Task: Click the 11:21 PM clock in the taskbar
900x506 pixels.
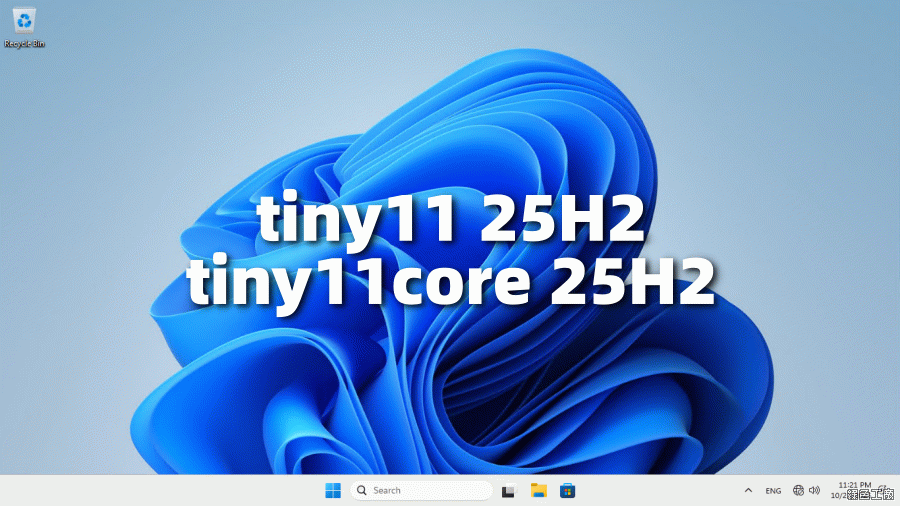Action: (x=854, y=485)
